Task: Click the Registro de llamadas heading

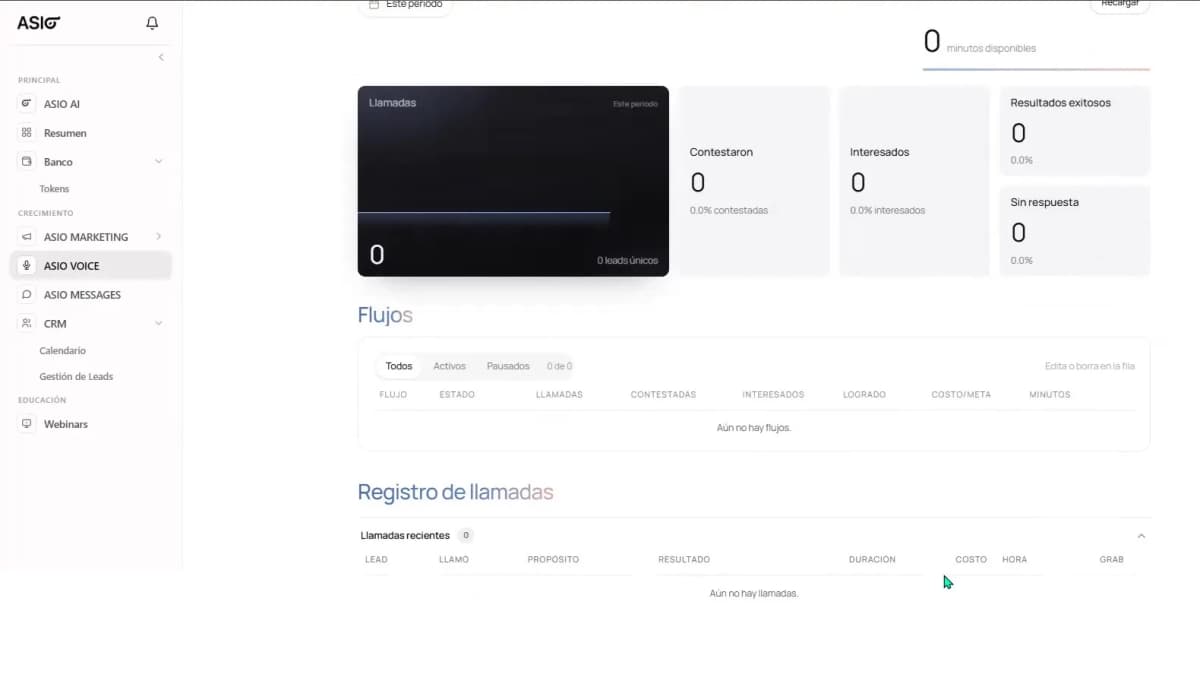Action: click(455, 492)
